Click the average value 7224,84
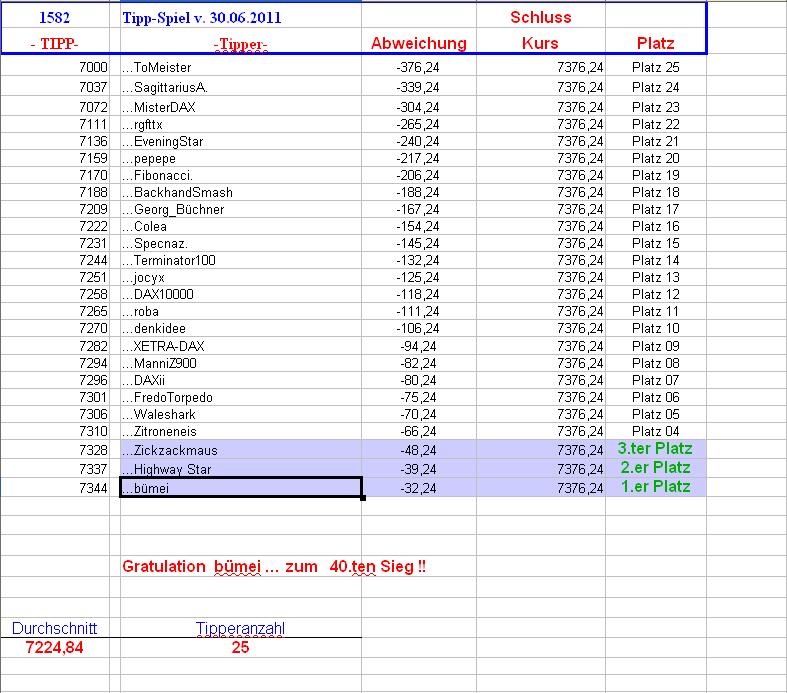 pyautogui.click(x=54, y=647)
